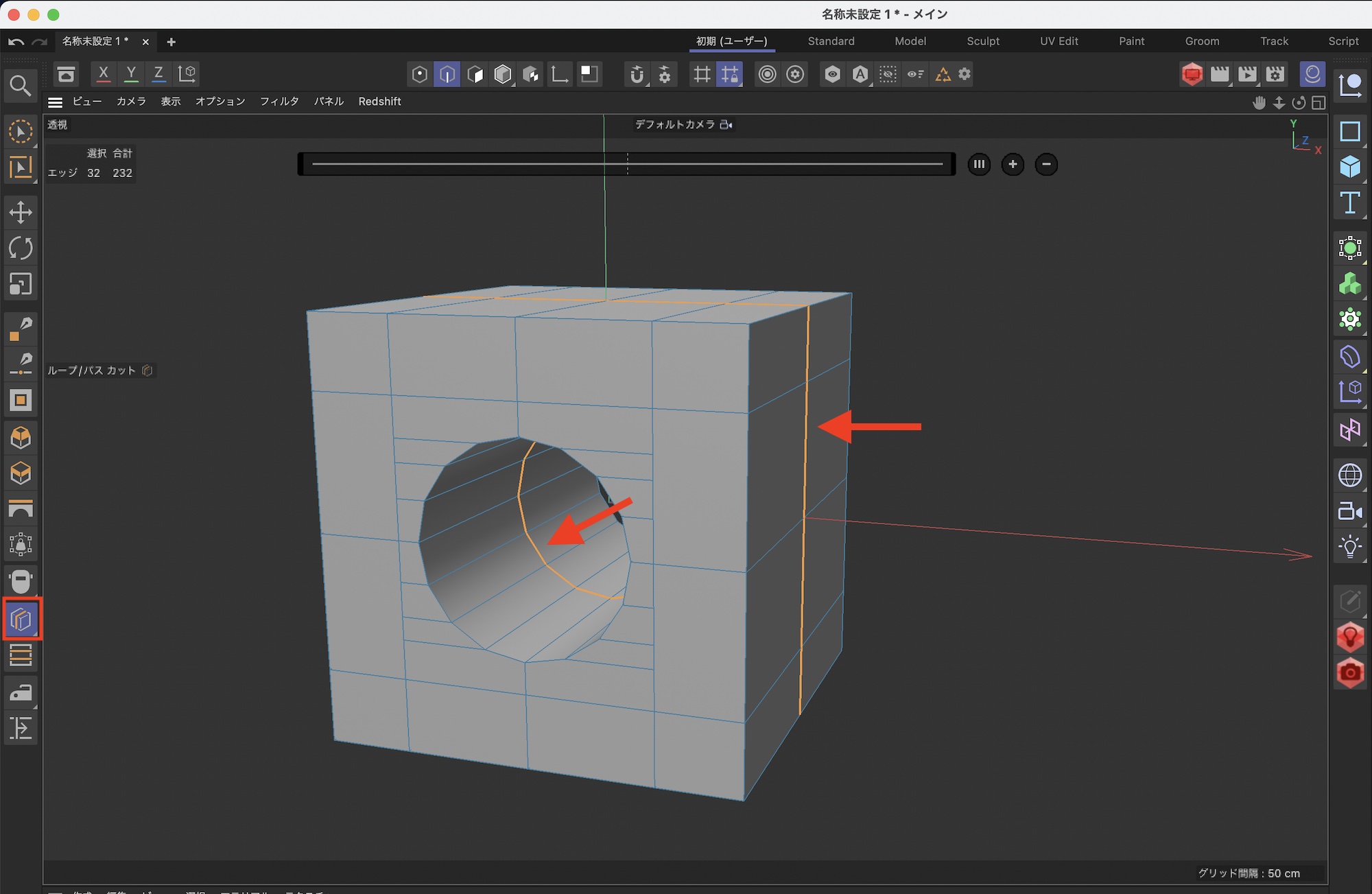
Task: Enable snapping with the magnet icon
Action: point(637,74)
